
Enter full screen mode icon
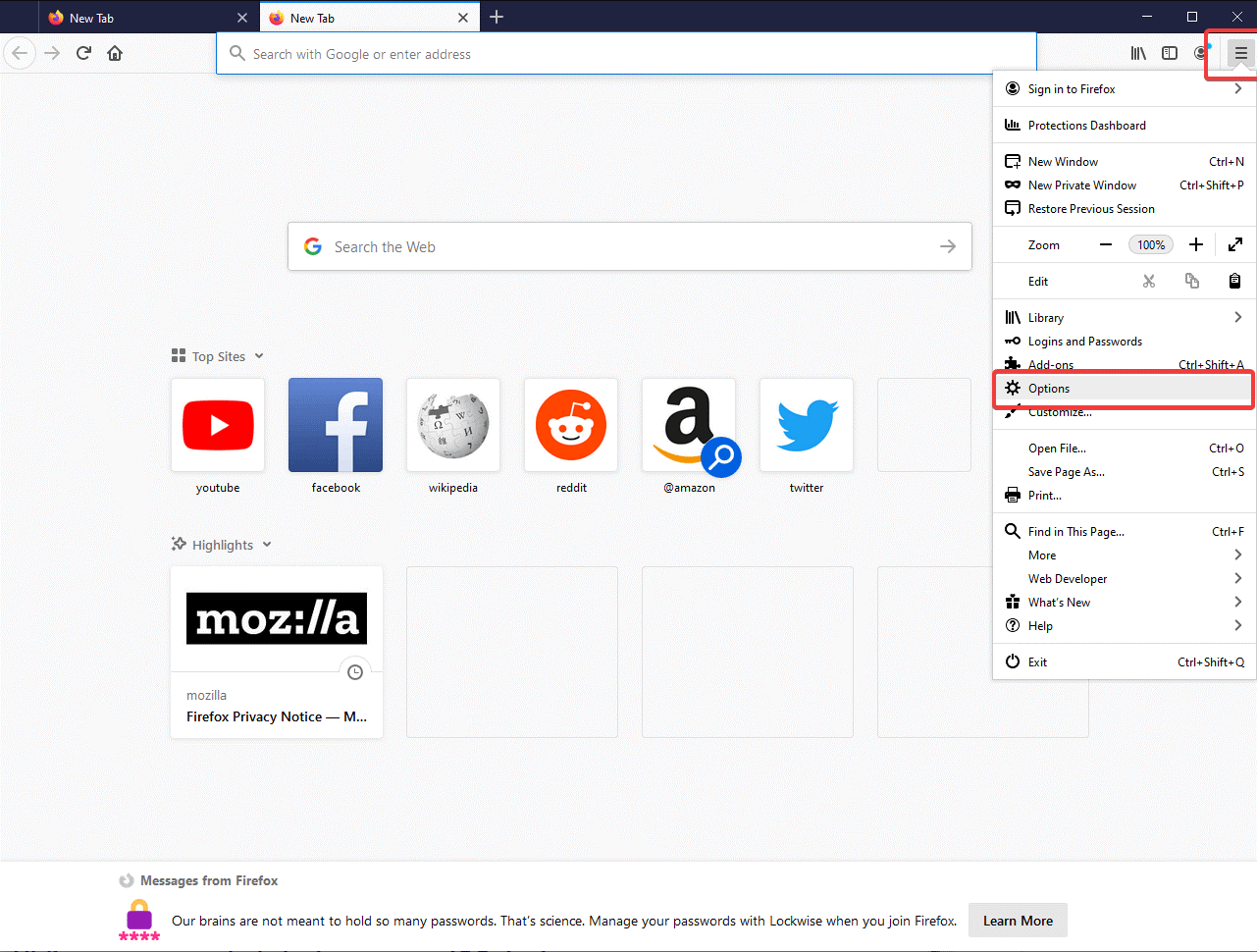pos(1235,245)
